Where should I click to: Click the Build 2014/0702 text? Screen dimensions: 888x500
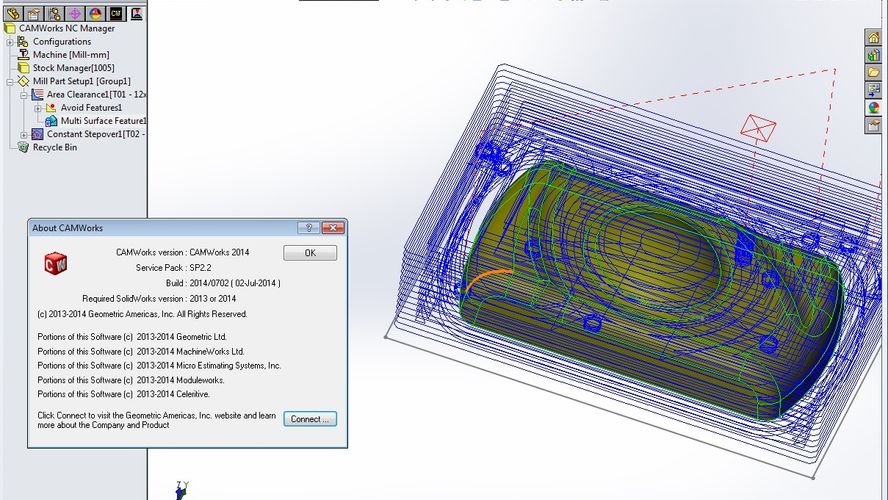[223, 283]
